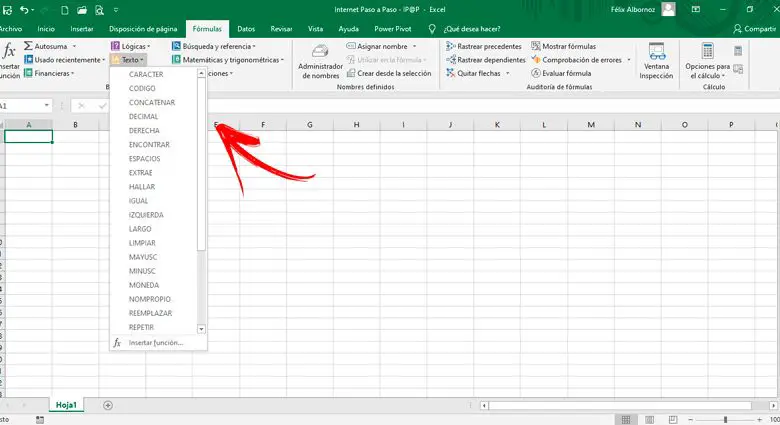Open Usado recientemente functions
This screenshot has height=425, width=780.
pyautogui.click(x=65, y=60)
